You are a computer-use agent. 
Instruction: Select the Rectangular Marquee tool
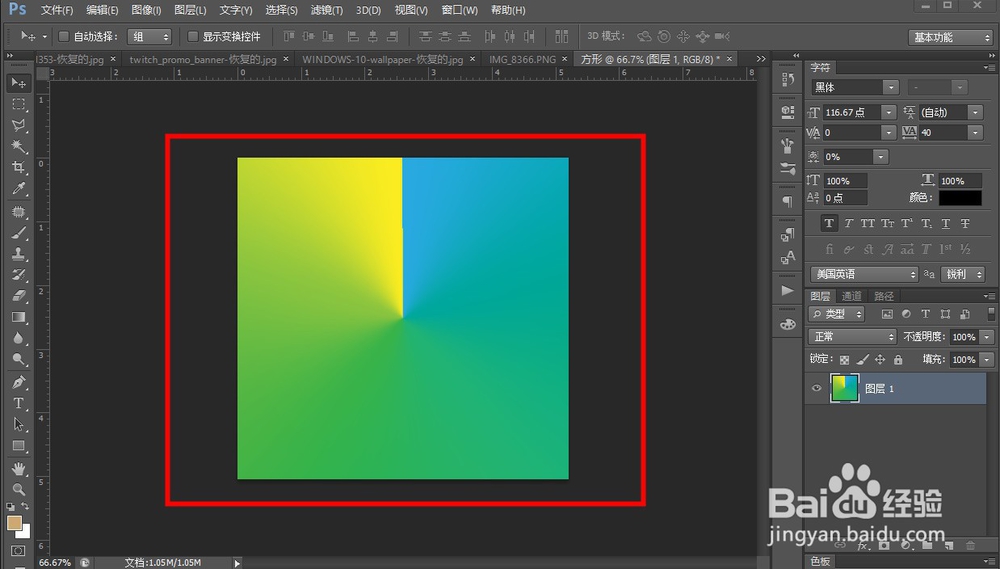(x=18, y=104)
